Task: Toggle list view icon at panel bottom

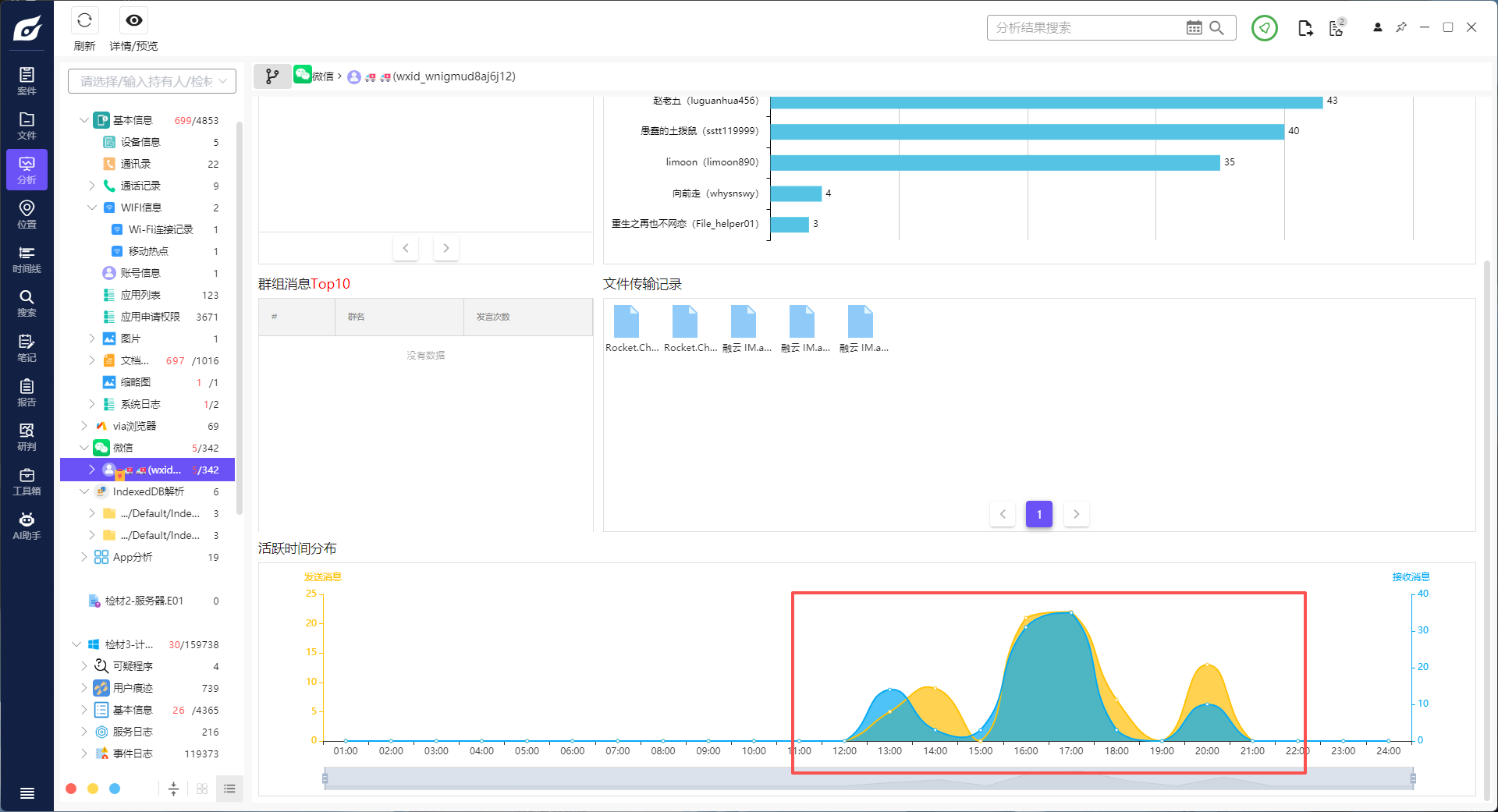Action: 229,789
